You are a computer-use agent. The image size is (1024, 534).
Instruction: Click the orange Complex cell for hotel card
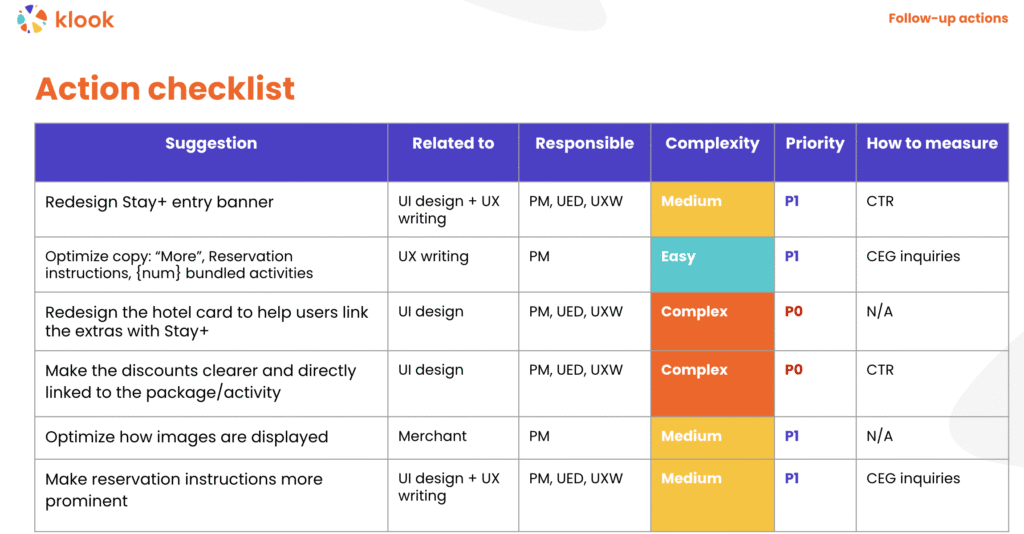tap(711, 320)
